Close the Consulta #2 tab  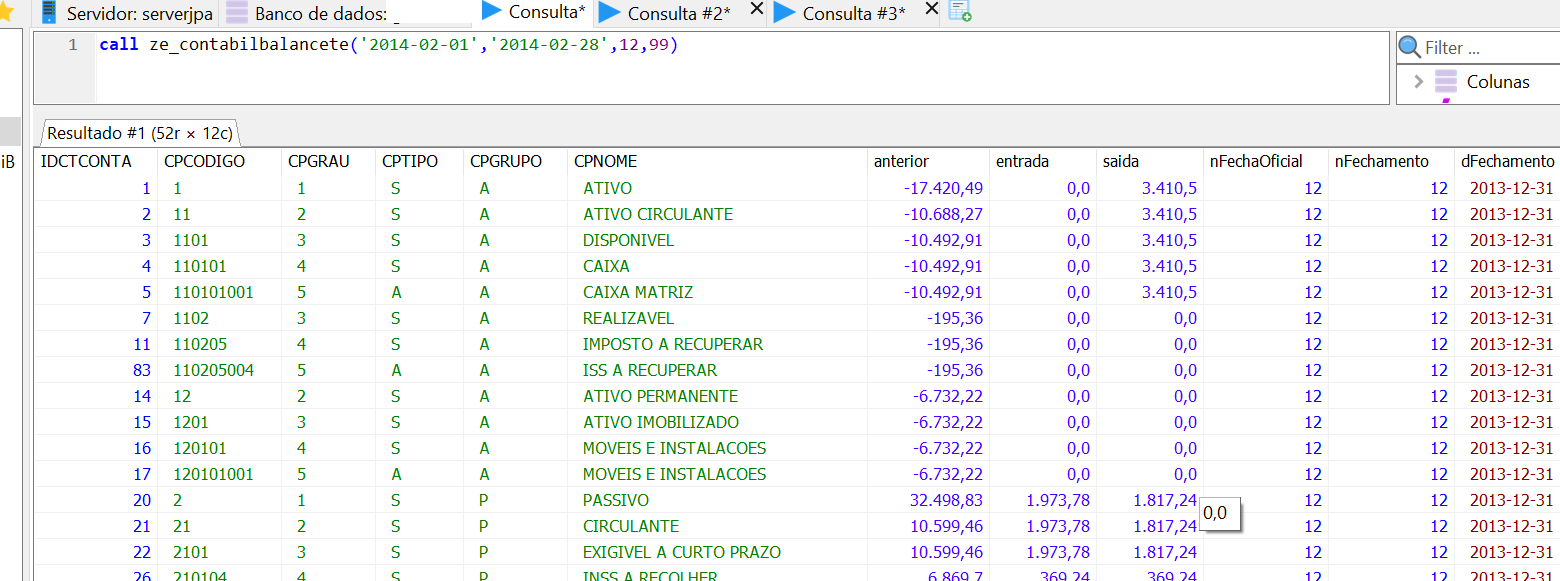pyautogui.click(x=756, y=10)
